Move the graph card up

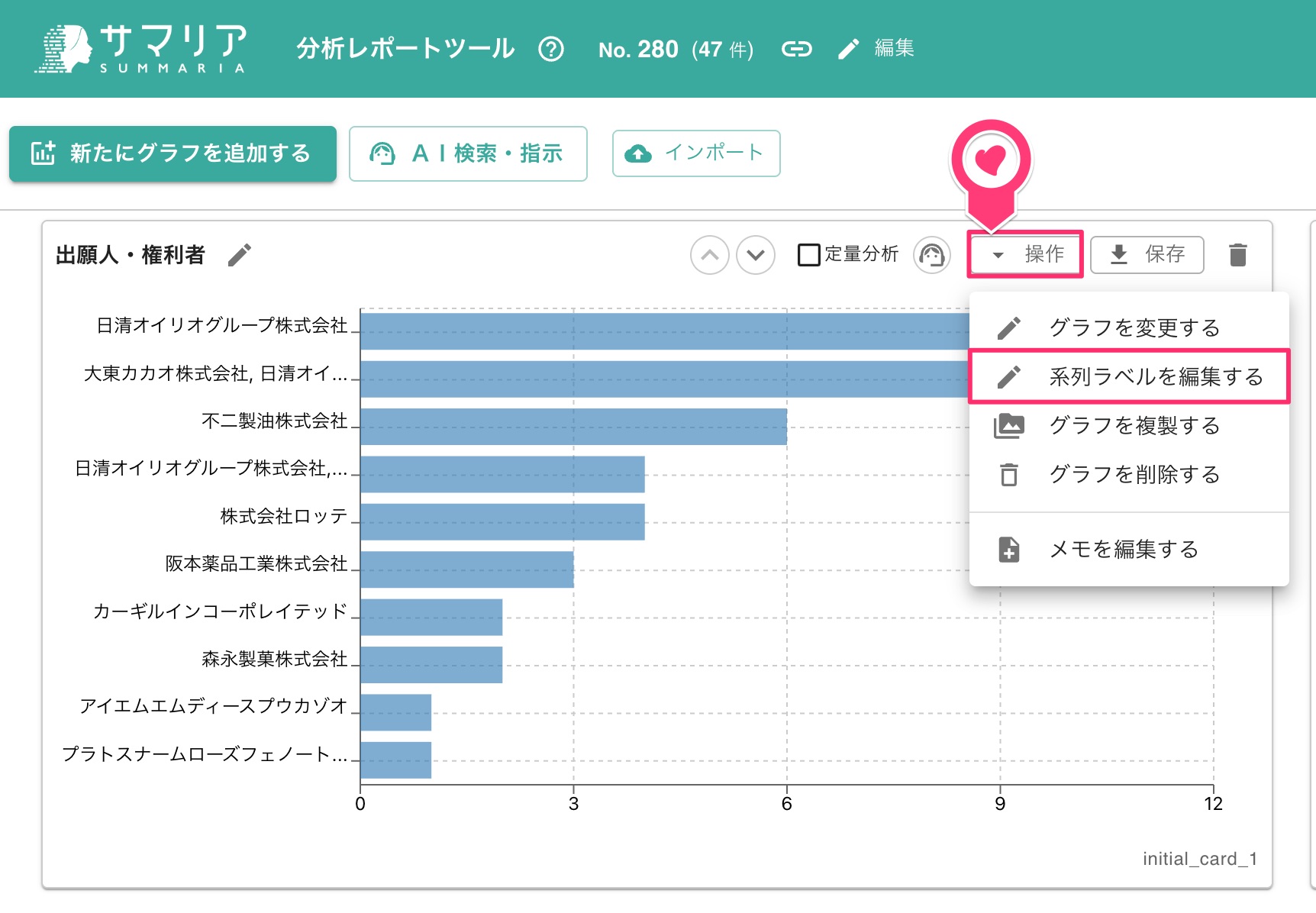tap(710, 255)
